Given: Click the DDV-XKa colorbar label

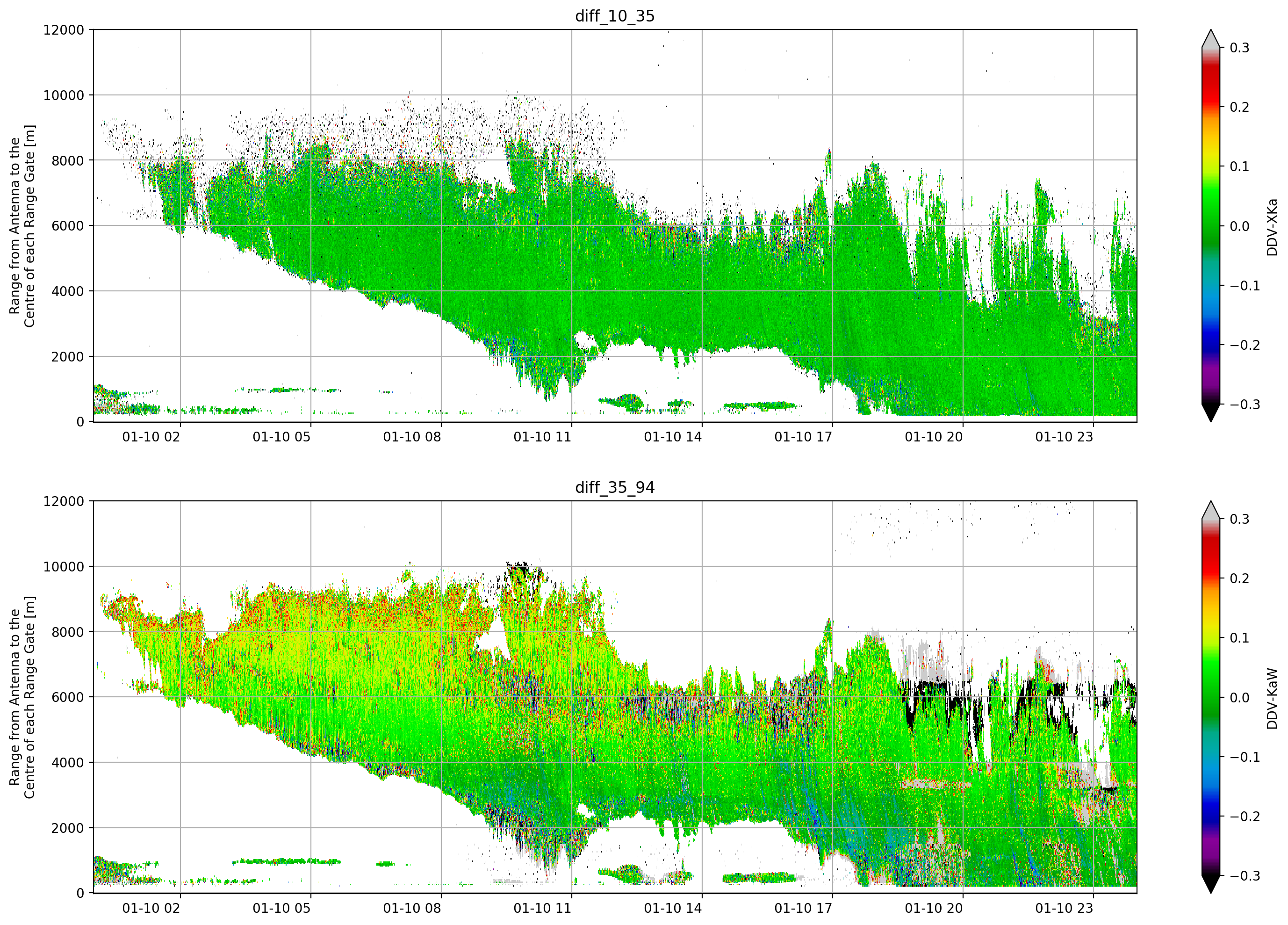Looking at the screenshot, I should tap(1272, 227).
